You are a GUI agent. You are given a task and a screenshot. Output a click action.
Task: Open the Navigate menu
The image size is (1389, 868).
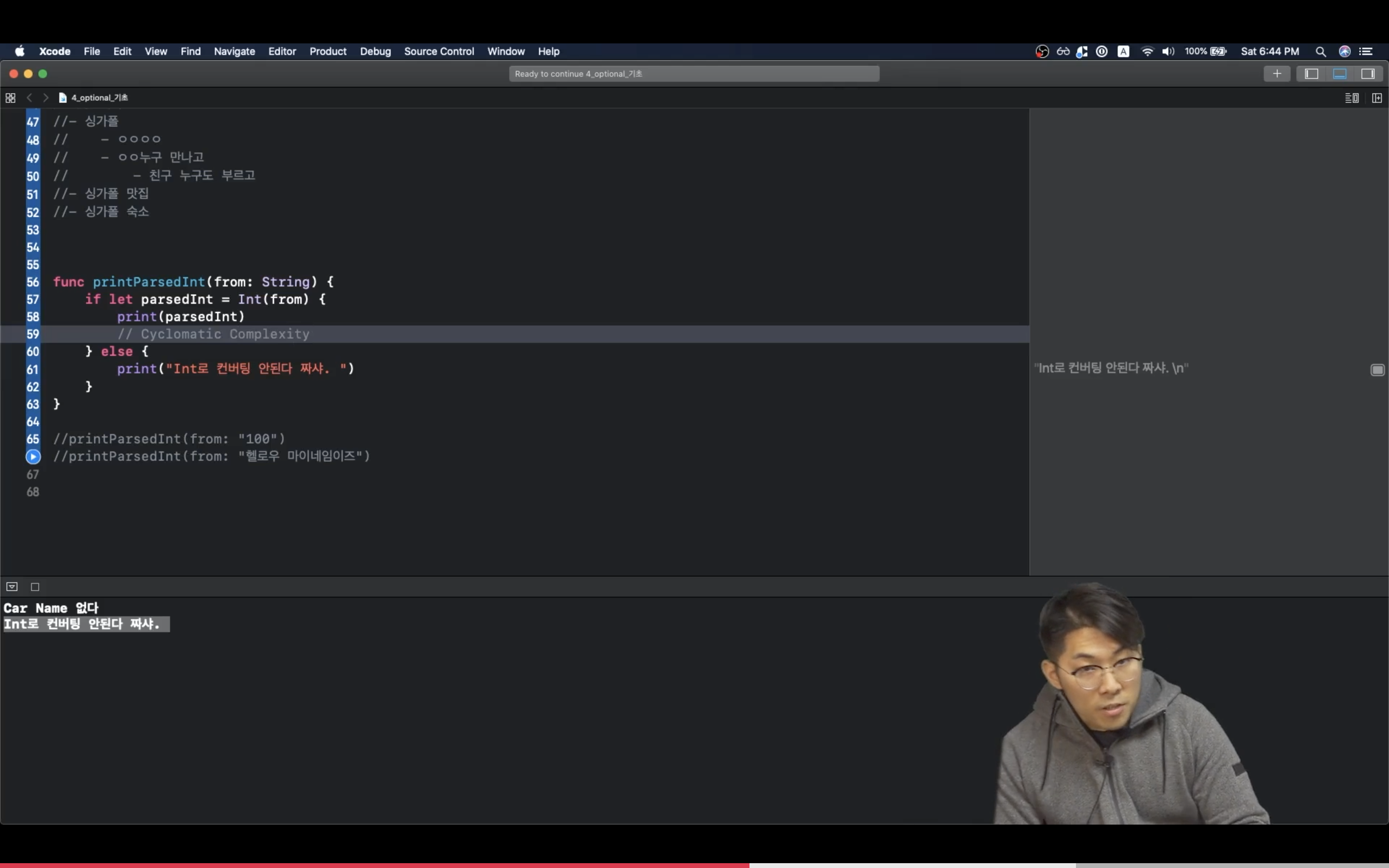coord(234,51)
